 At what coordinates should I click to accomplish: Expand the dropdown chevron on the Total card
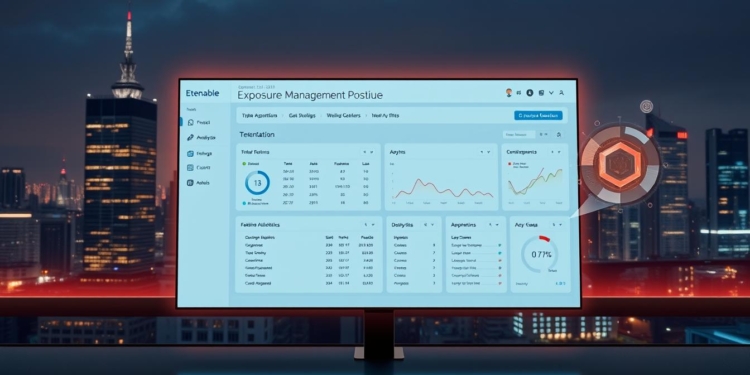[x=372, y=152]
